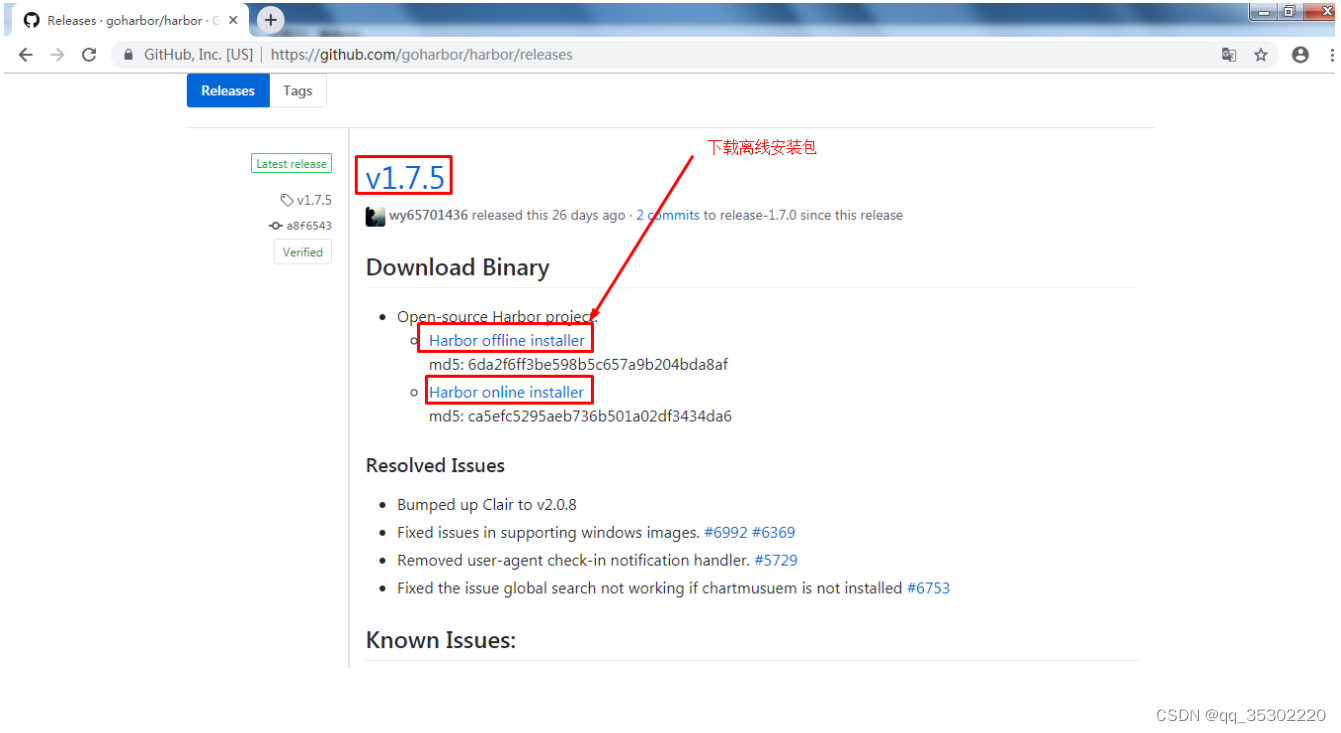This screenshot has height=733, width=1341.
Task: Close the Releases goharbor/harbor tab
Action: (x=233, y=20)
